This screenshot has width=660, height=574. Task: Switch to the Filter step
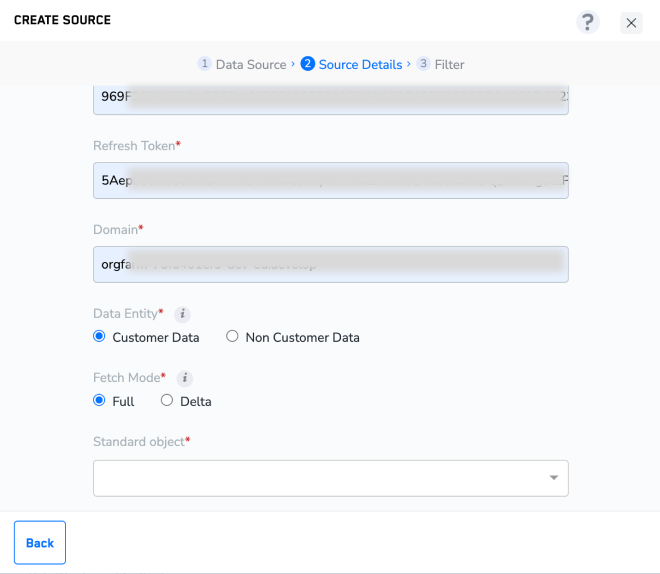click(x=449, y=64)
